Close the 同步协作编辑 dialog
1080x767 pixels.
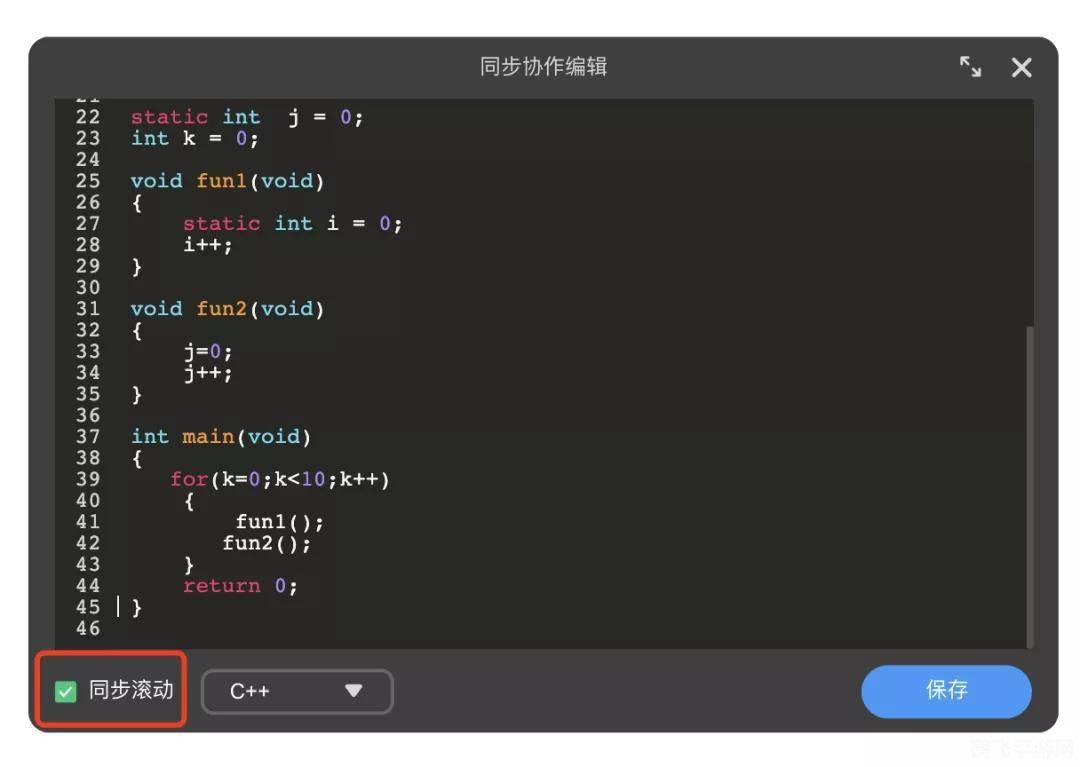coord(1021,67)
